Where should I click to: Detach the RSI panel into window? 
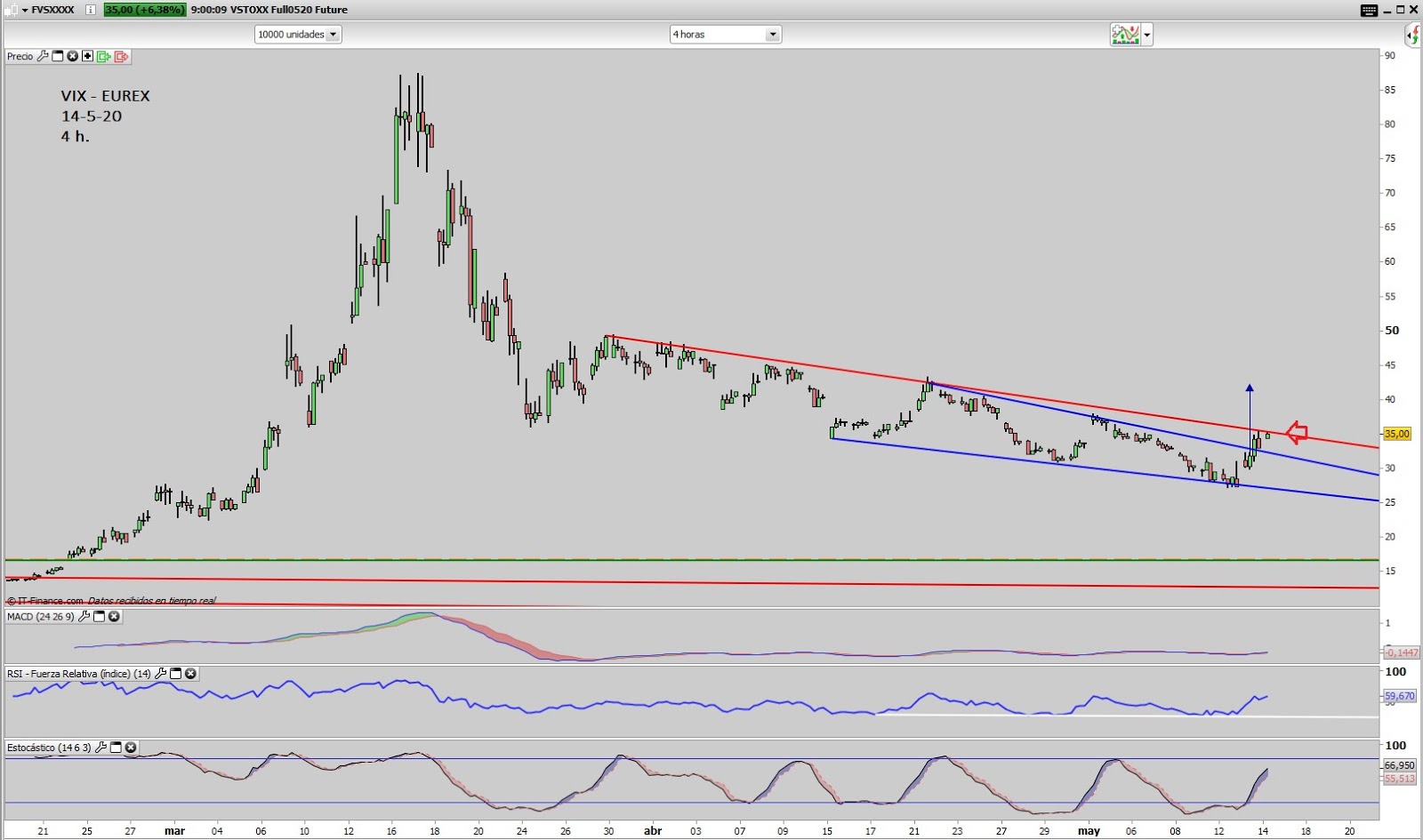click(x=176, y=674)
